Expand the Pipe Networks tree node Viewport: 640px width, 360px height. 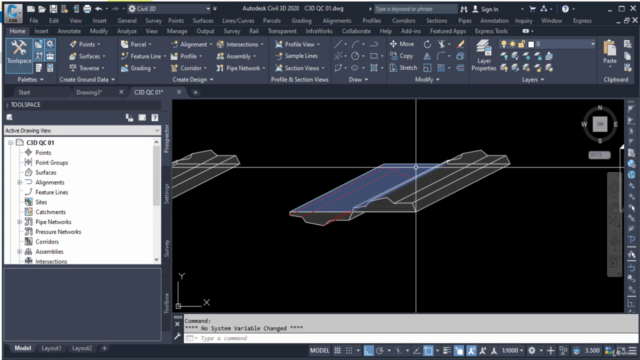tap(19, 222)
